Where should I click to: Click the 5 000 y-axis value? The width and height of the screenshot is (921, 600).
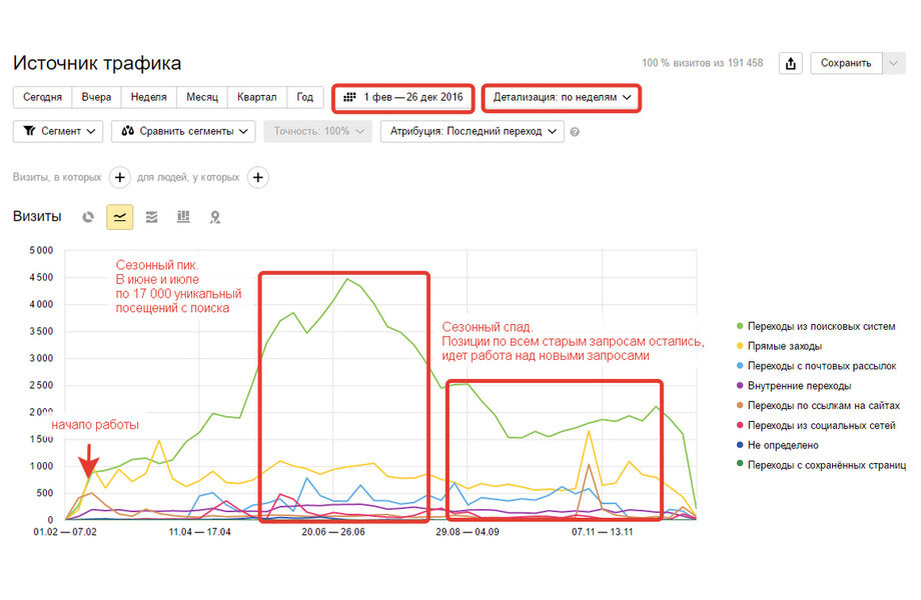pos(41,250)
